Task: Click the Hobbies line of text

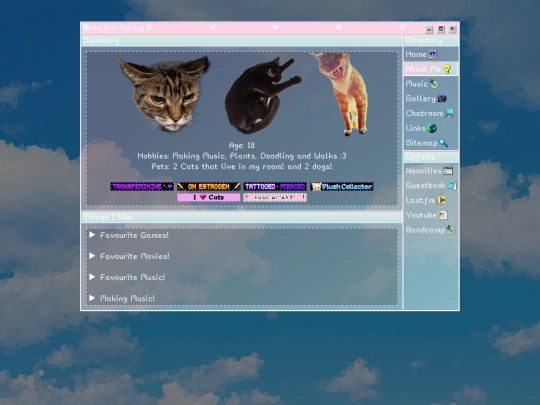Action: [242, 156]
